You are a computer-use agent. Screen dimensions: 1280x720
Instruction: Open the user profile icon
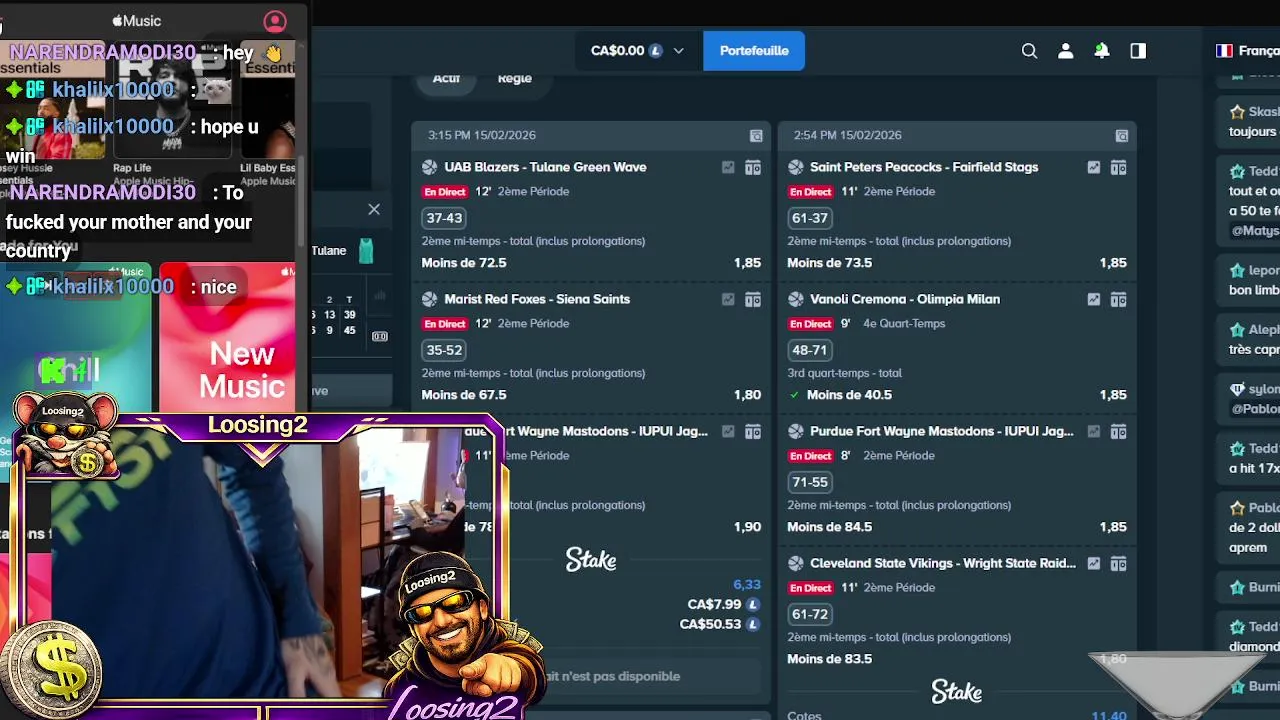(1065, 51)
